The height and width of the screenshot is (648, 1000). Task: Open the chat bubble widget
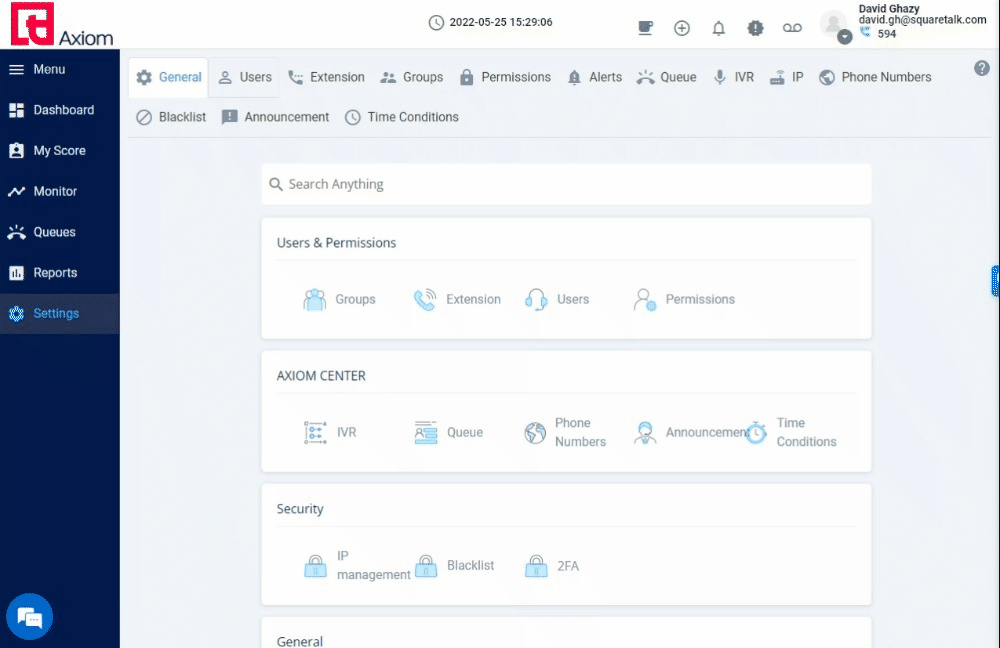[29, 617]
